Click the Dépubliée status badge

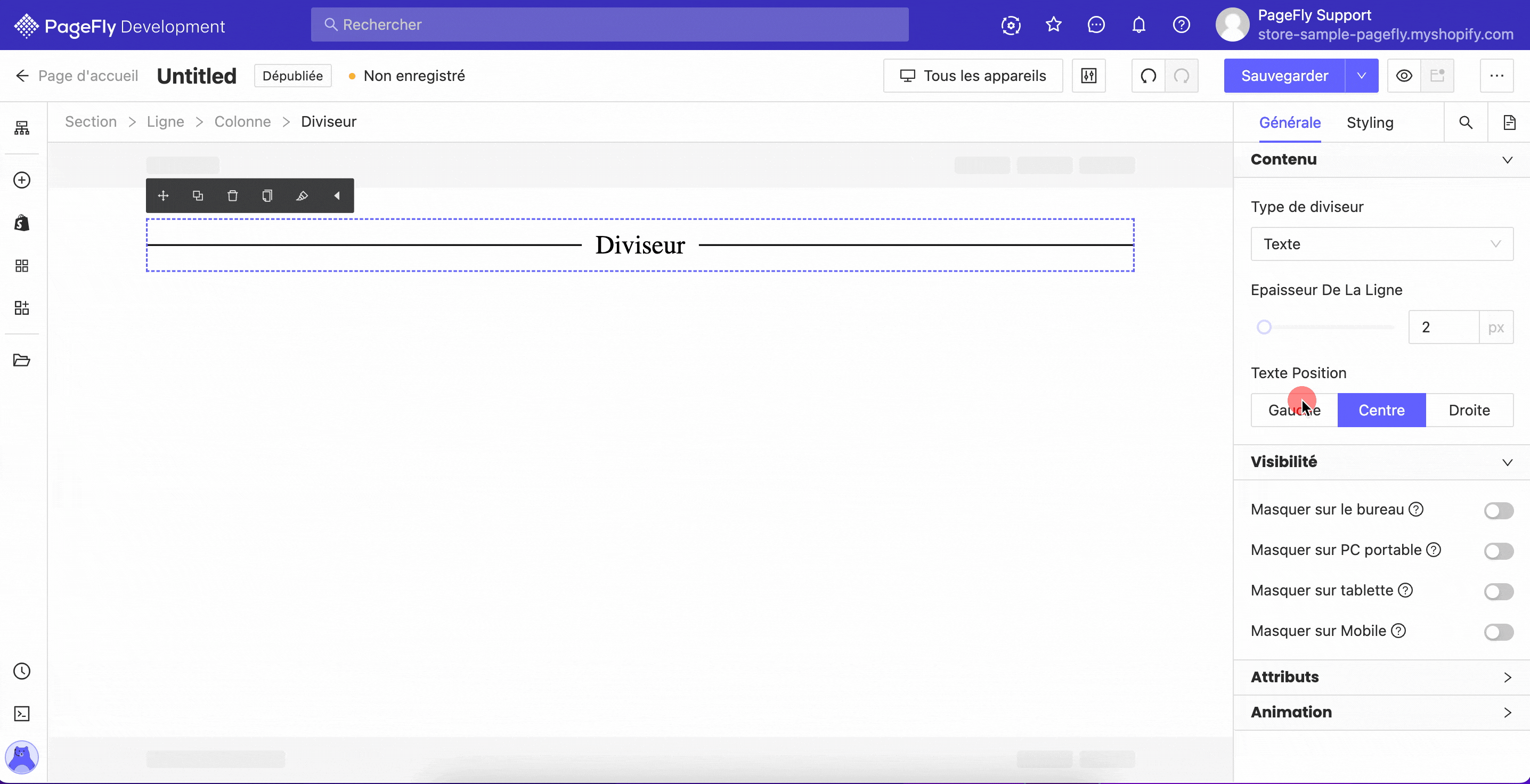tap(293, 76)
